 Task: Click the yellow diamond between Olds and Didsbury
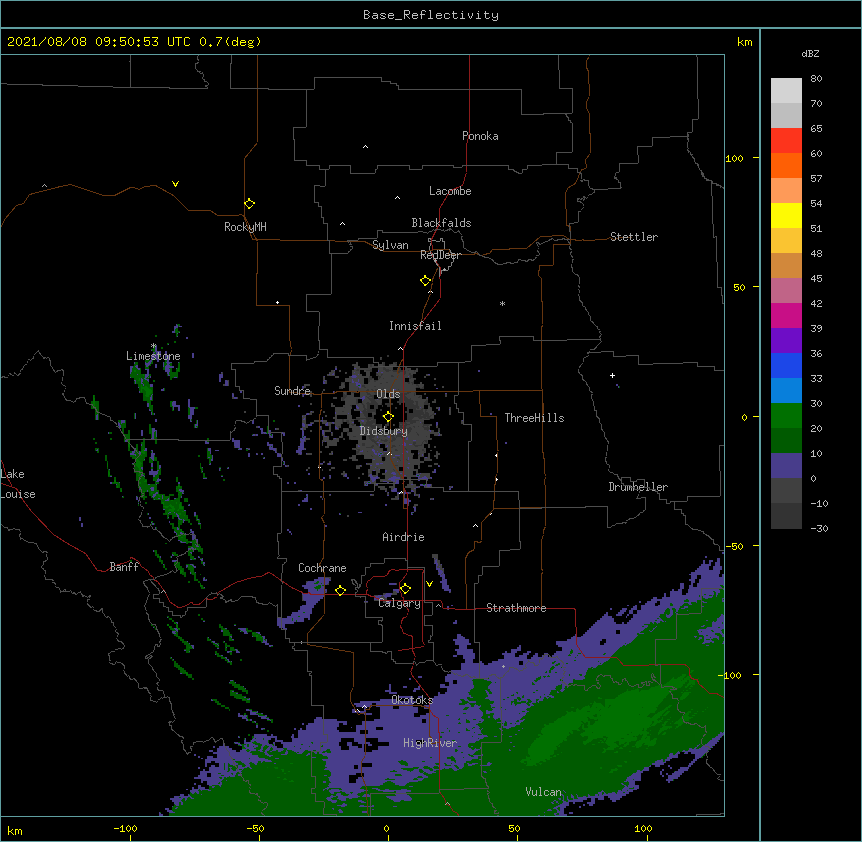coord(388,417)
